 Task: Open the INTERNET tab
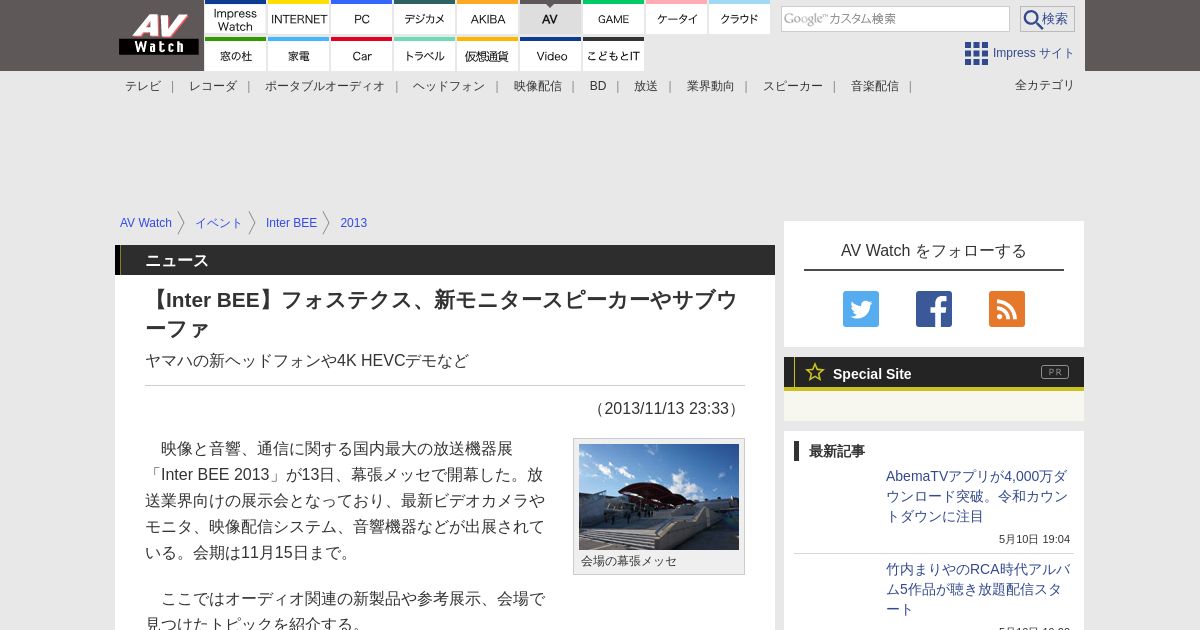click(x=299, y=18)
